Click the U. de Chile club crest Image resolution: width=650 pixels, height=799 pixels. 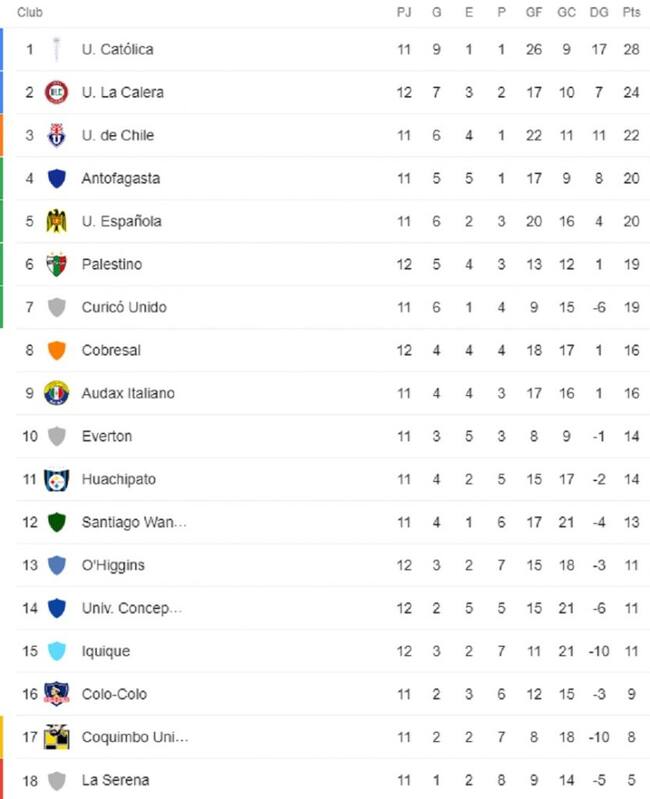[57, 135]
